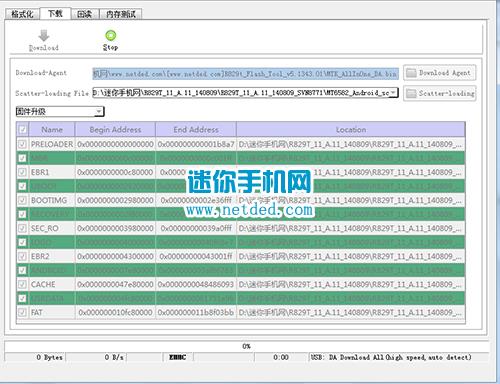
Task: Select the EBR2 name cell
Action: [52, 256]
